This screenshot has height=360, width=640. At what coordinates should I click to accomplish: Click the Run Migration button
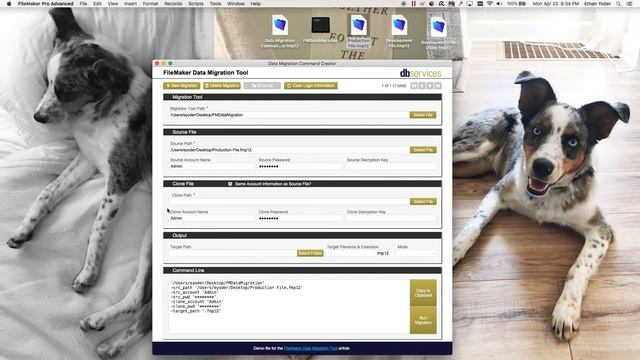[423, 320]
